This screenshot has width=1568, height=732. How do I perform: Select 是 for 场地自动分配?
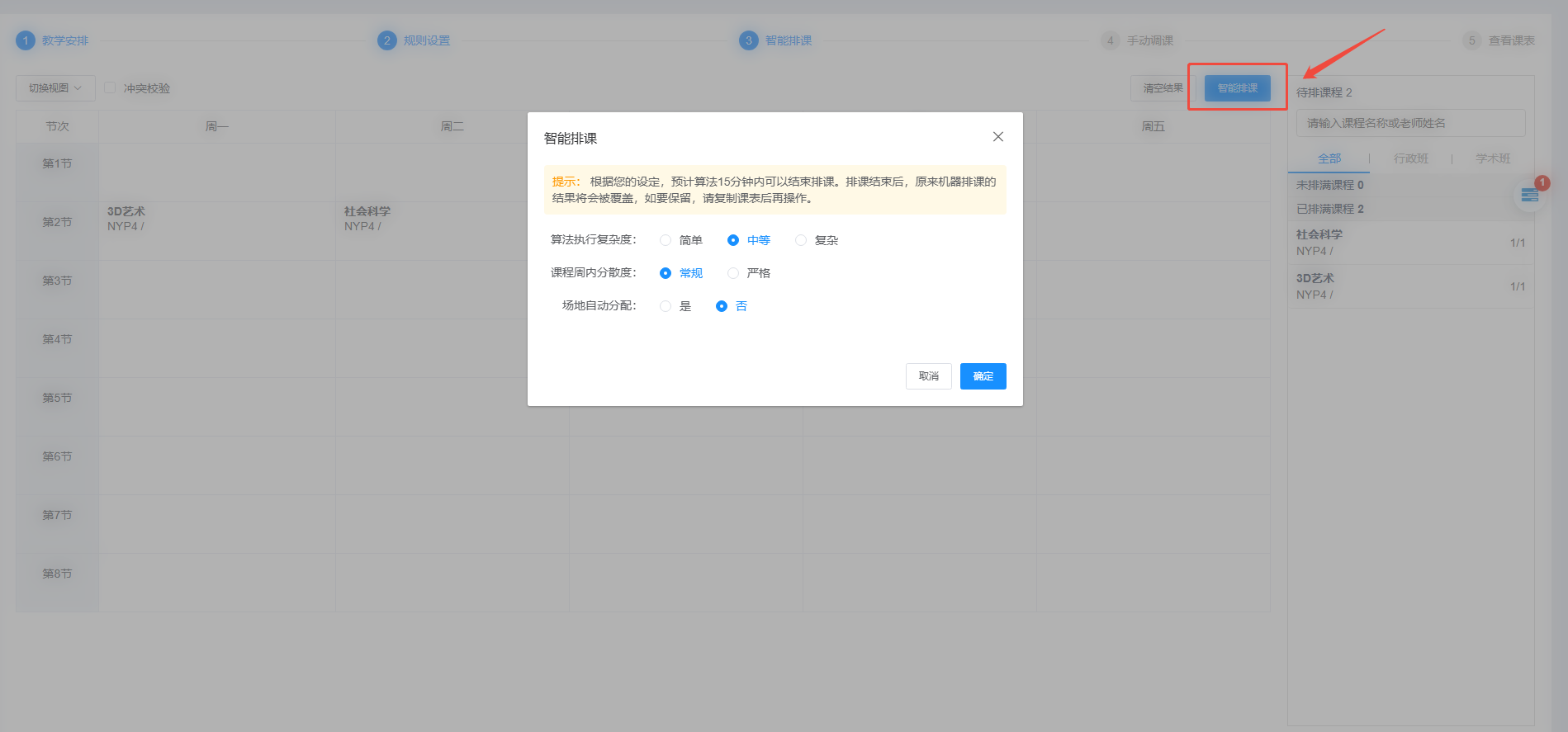click(x=666, y=306)
